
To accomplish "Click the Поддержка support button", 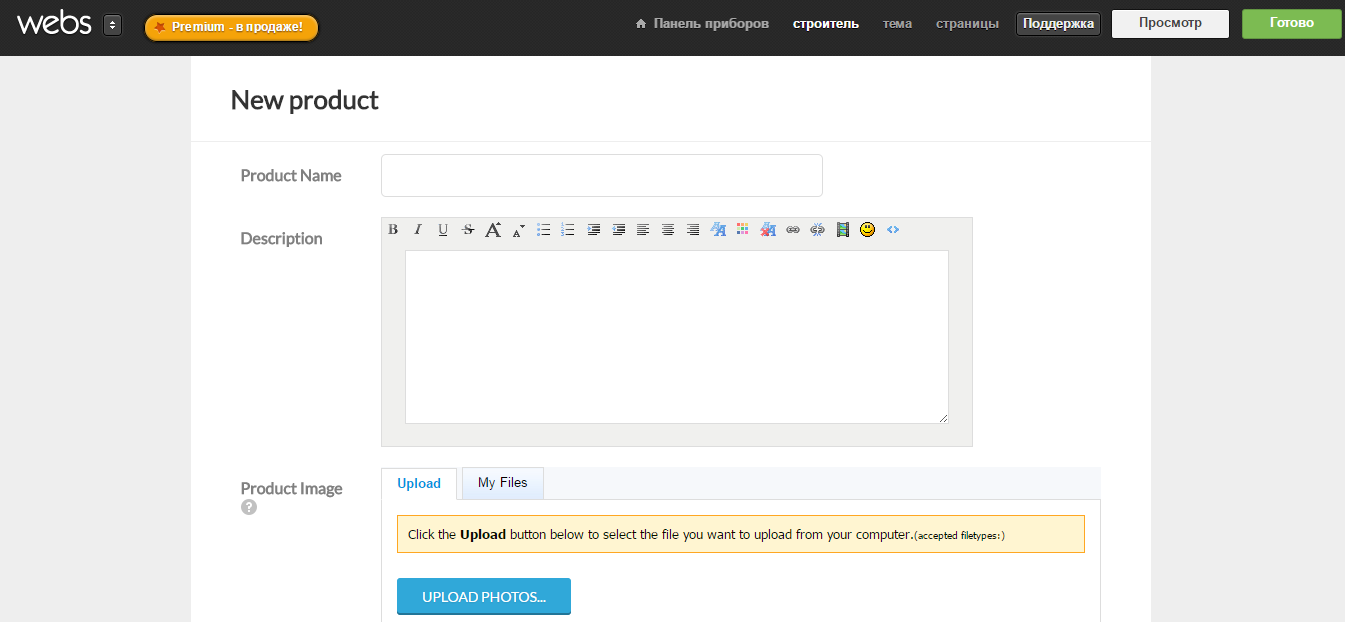I will point(1059,23).
